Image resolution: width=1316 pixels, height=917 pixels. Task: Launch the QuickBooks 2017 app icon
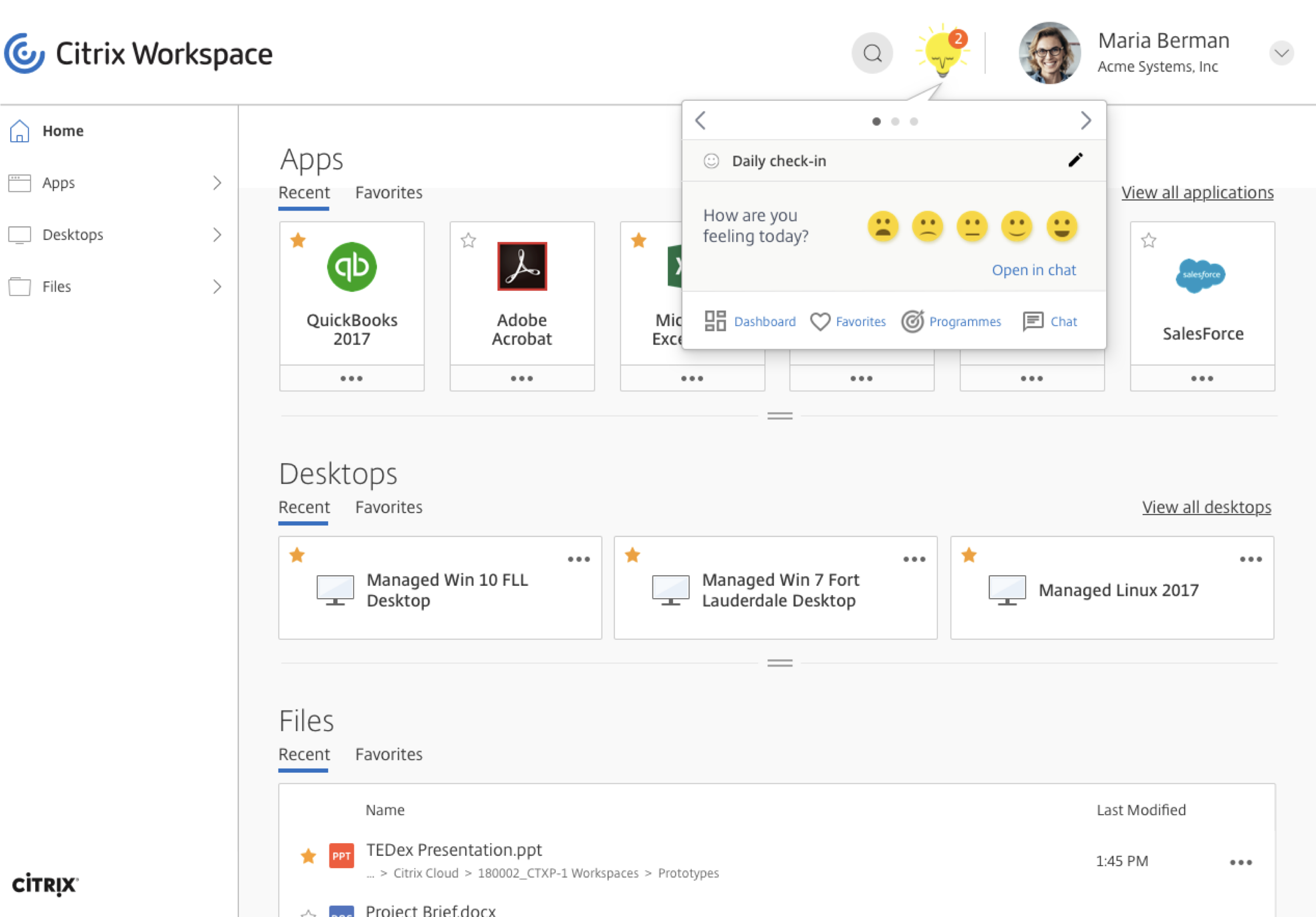pos(352,267)
